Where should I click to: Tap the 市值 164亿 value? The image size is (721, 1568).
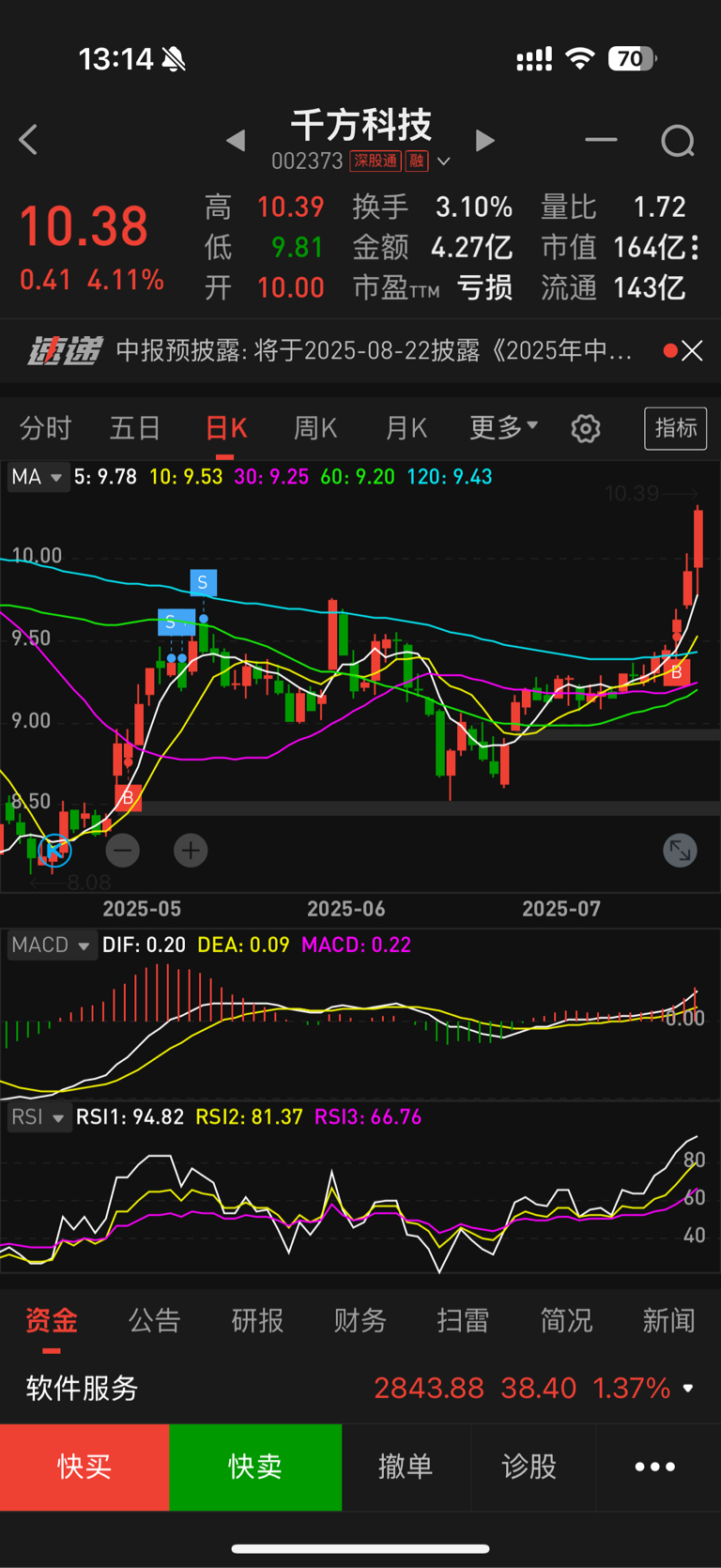click(x=649, y=247)
